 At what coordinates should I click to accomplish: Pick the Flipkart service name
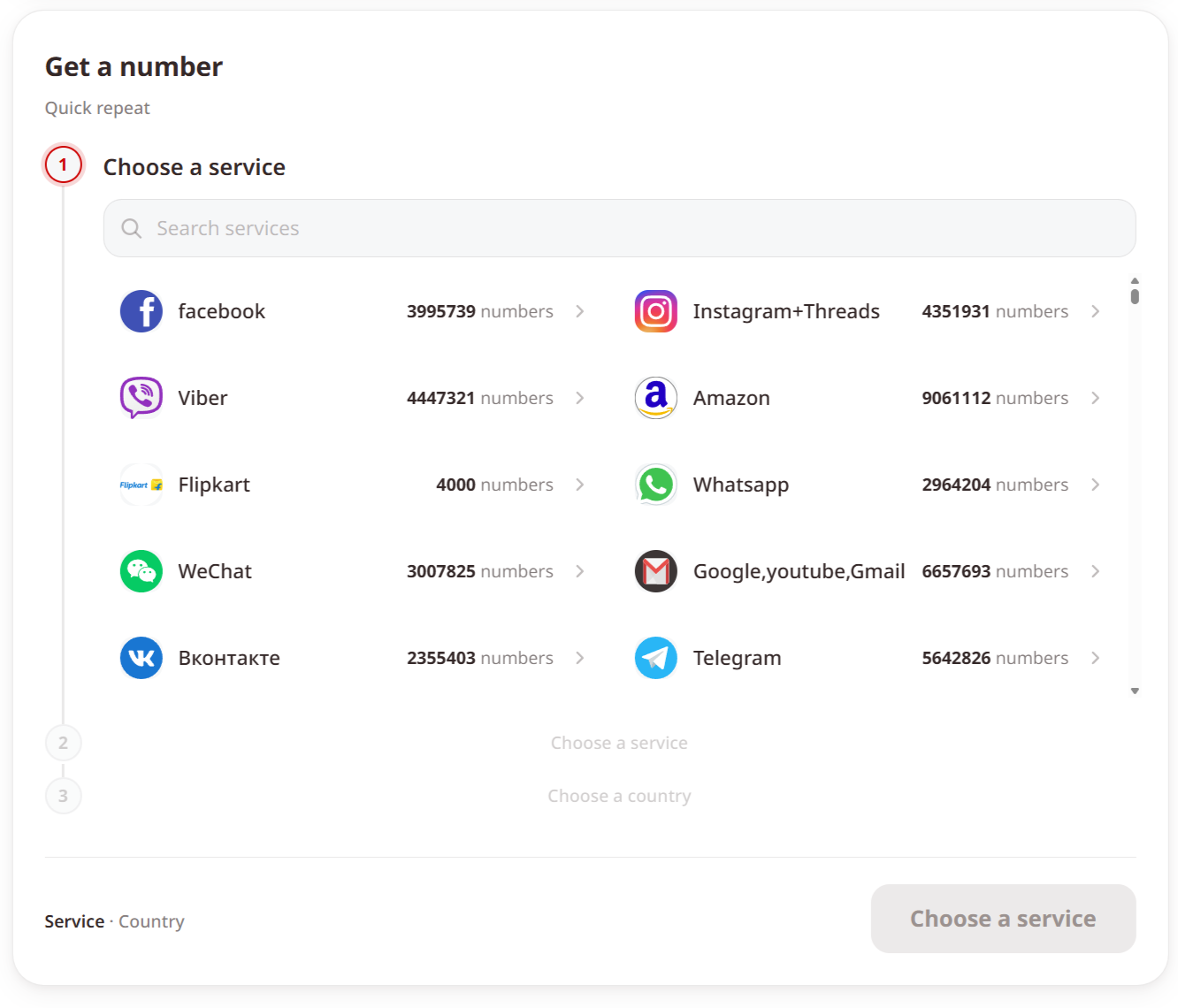214,485
